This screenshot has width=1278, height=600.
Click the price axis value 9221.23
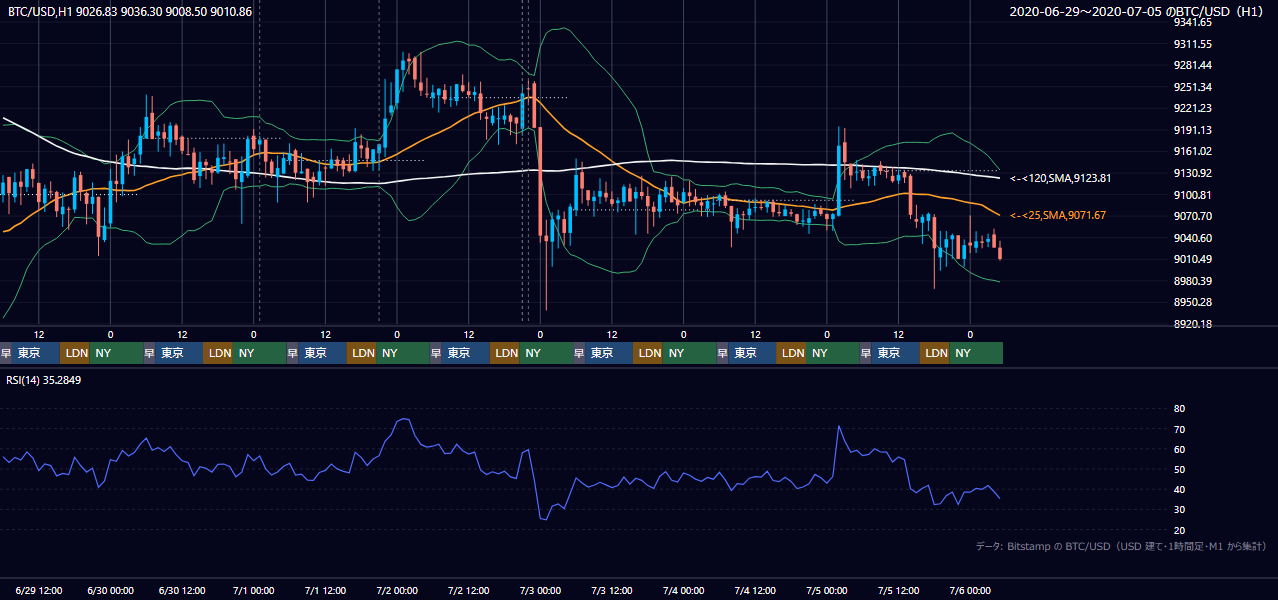1192,108
